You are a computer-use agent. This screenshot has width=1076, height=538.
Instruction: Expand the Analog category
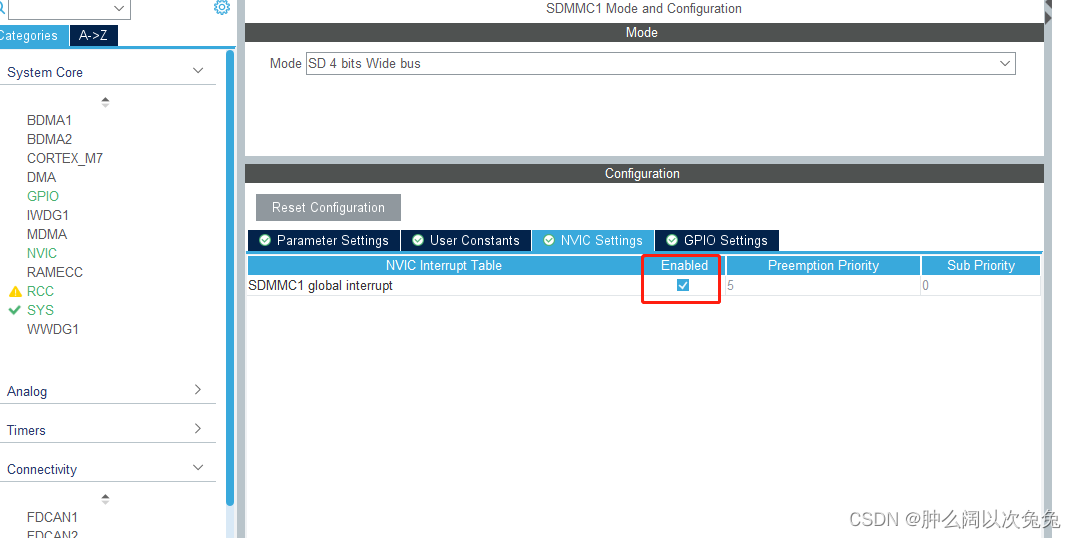(x=198, y=390)
